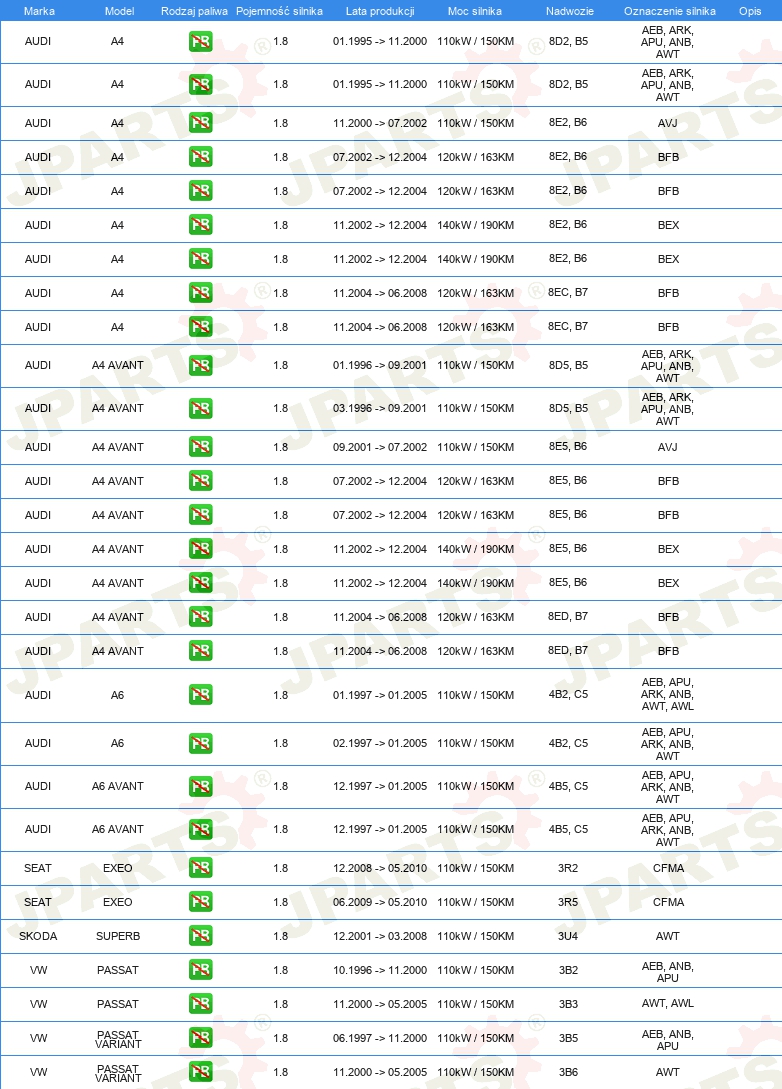Click the fuel icon in the VW Passat 3B3 row
This screenshot has width=782, height=1089.
click(201, 1004)
